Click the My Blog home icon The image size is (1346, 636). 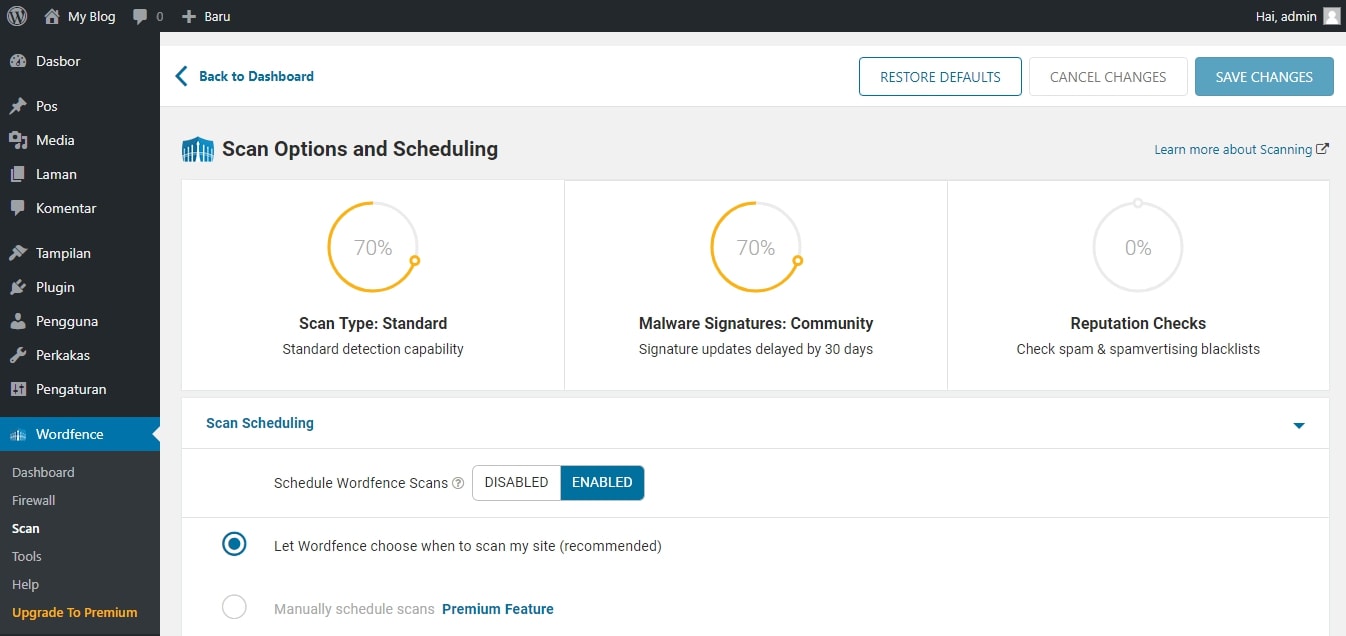pyautogui.click(x=52, y=16)
